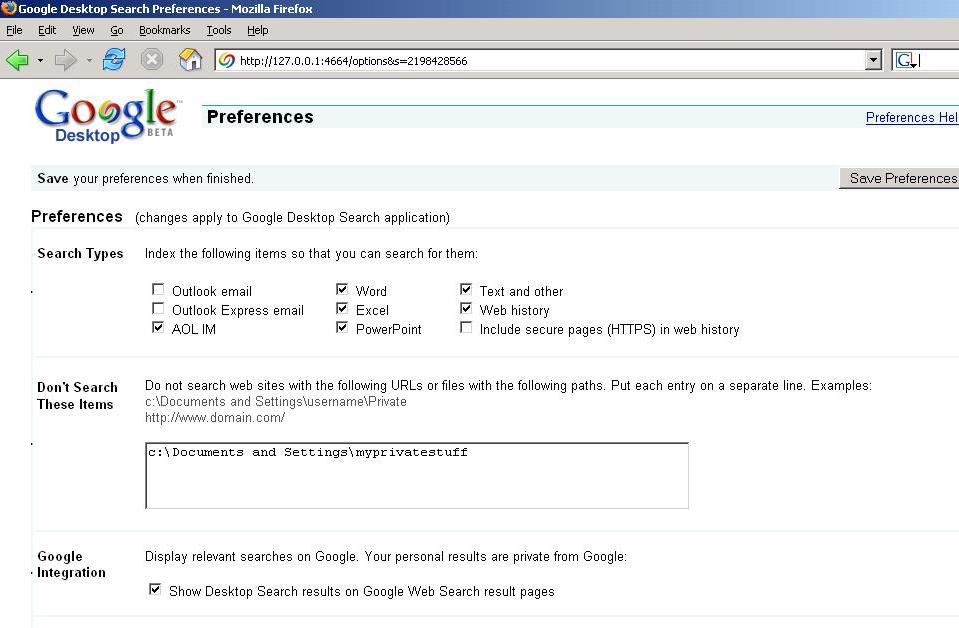Click the Don't Search These Items text box
Viewport: 959px width, 628px height.
[x=417, y=476]
